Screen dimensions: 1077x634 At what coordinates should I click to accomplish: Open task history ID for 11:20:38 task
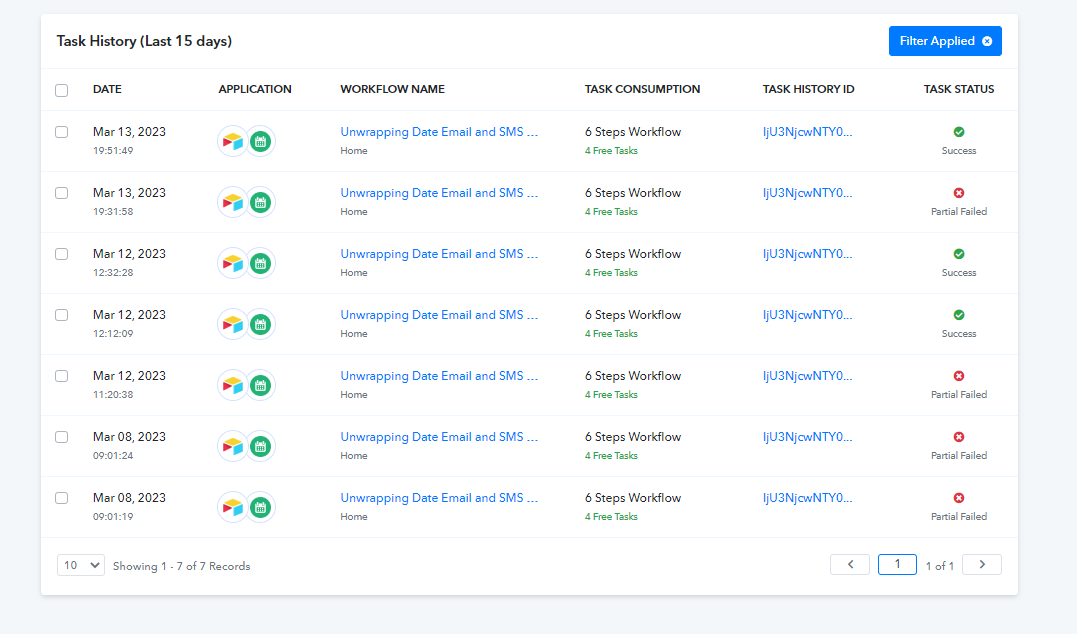pos(807,376)
